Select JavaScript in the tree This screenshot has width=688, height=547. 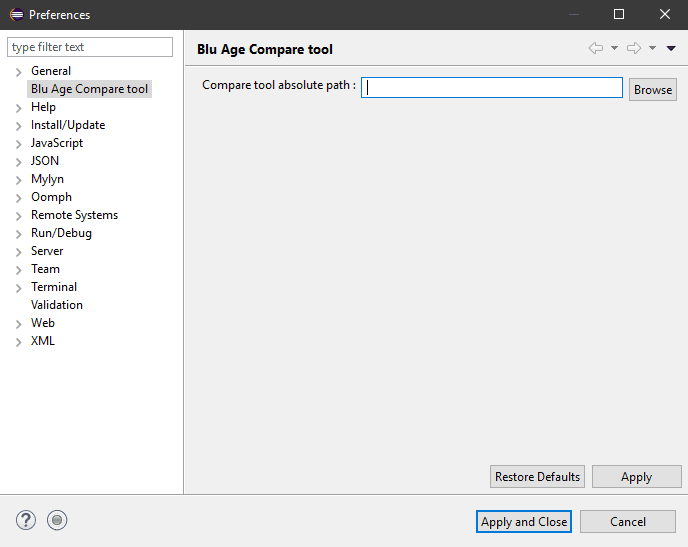57,143
